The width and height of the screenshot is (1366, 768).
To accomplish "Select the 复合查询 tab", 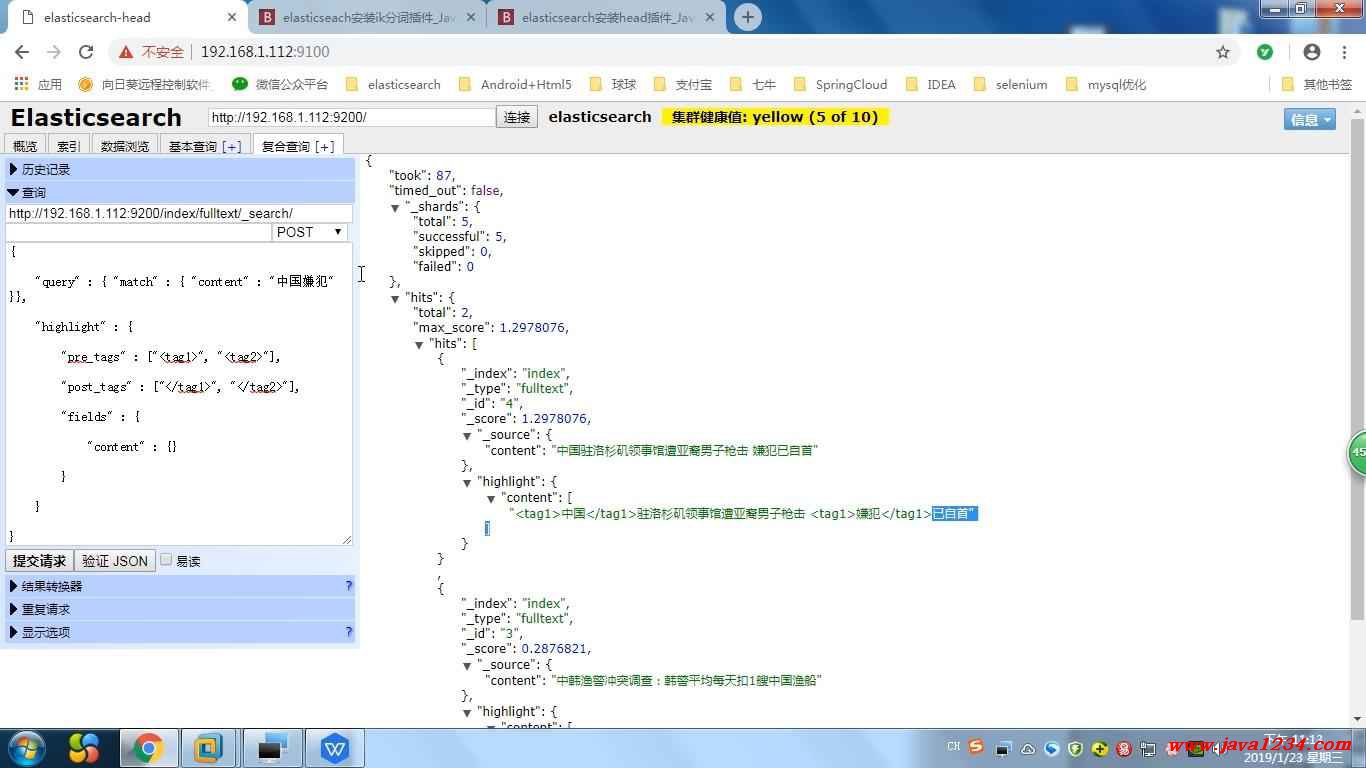I will 298,146.
